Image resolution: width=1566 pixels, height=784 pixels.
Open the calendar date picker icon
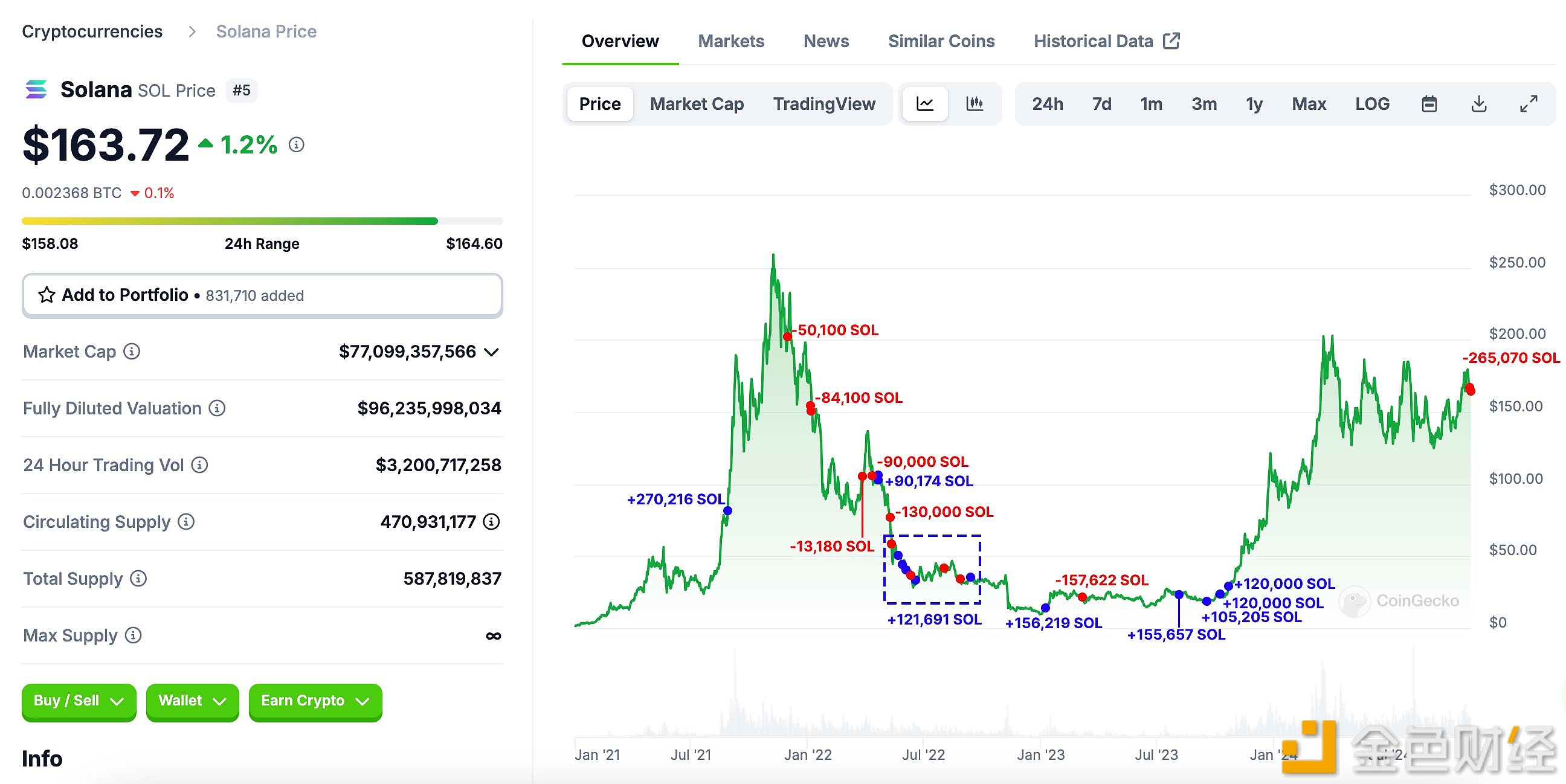[1429, 104]
